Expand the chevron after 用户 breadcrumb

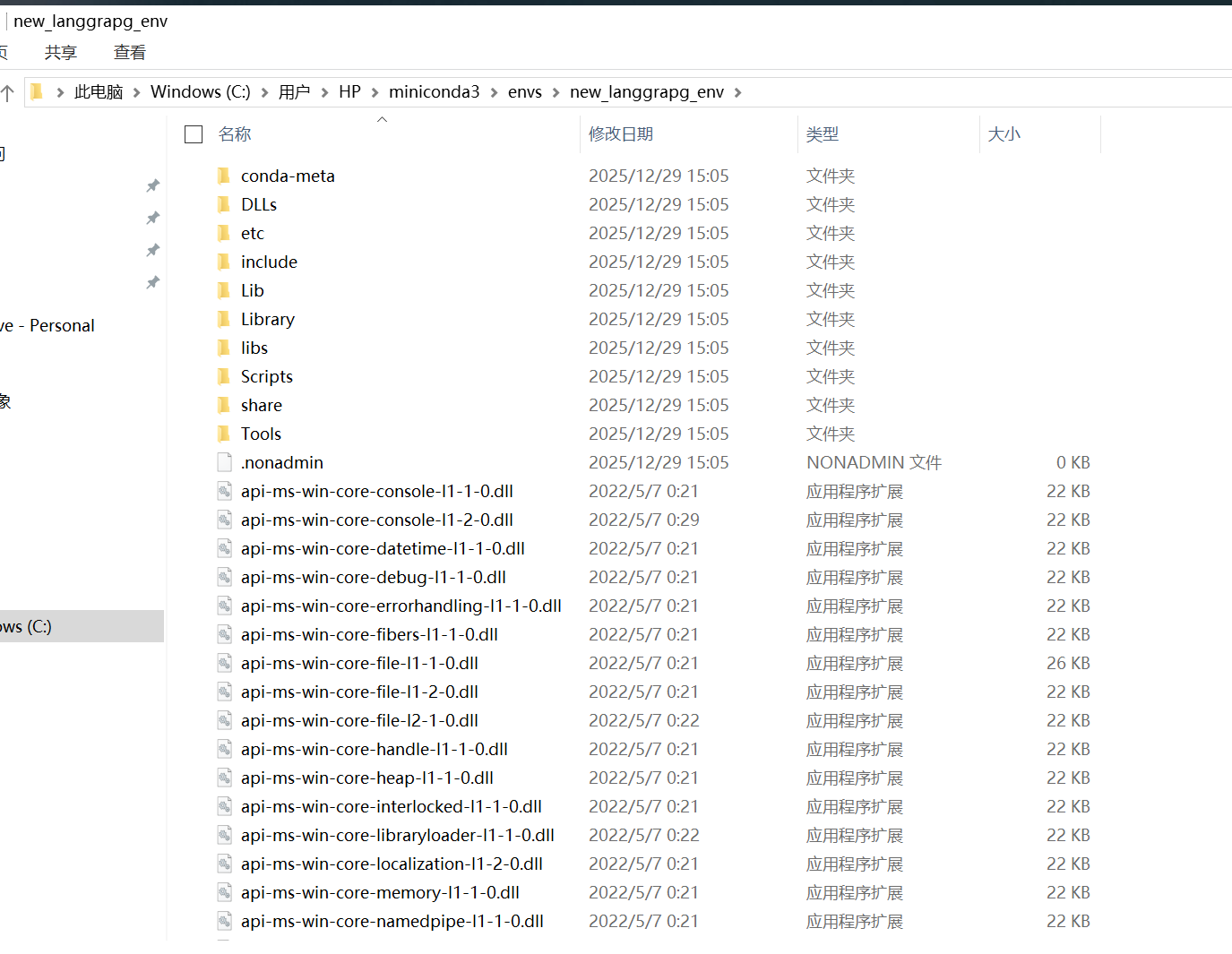[324, 92]
